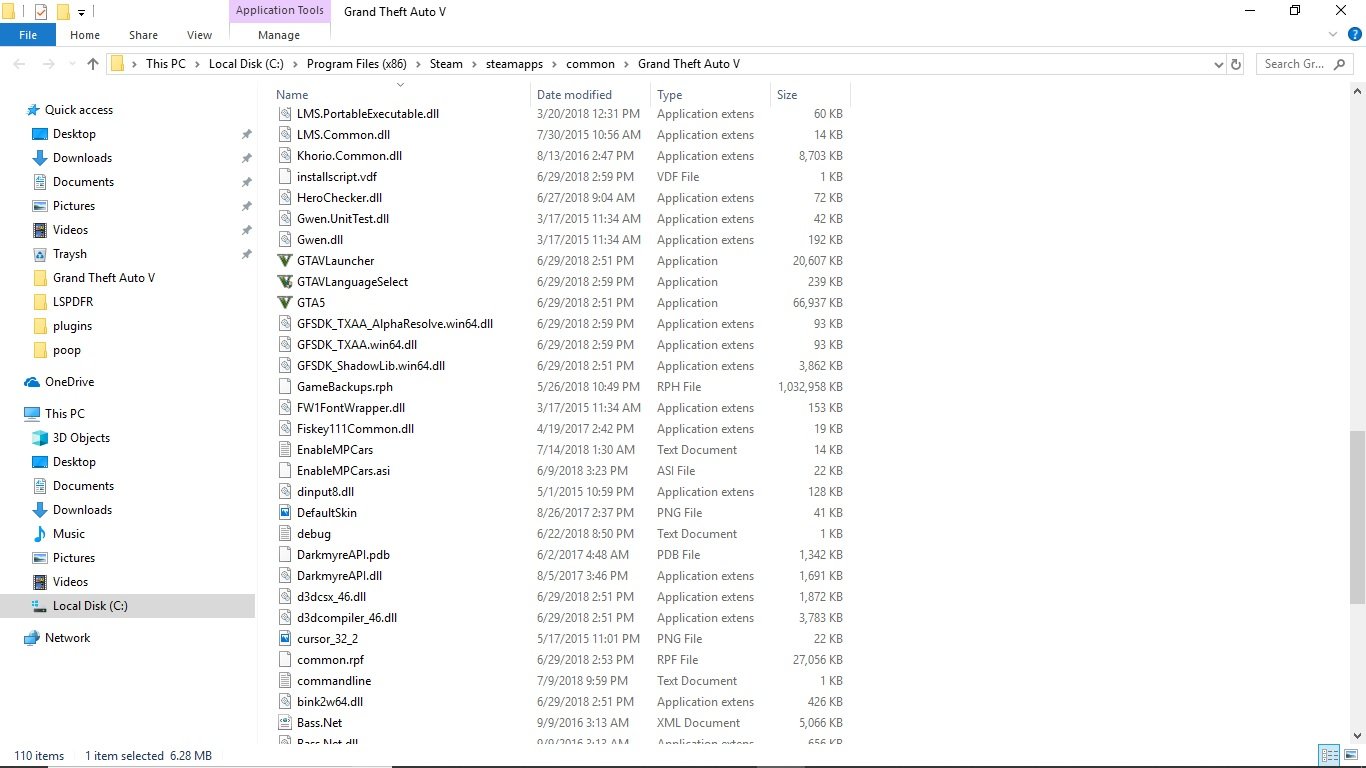Click the DefaultSkin PNG file icon
1366x768 pixels.
(x=285, y=513)
